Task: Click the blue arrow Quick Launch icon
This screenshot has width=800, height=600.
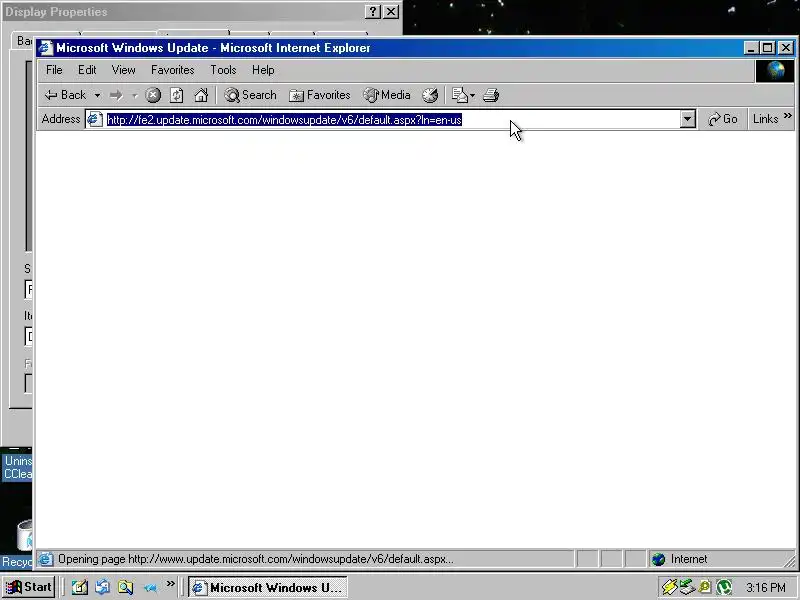Action: click(149, 588)
